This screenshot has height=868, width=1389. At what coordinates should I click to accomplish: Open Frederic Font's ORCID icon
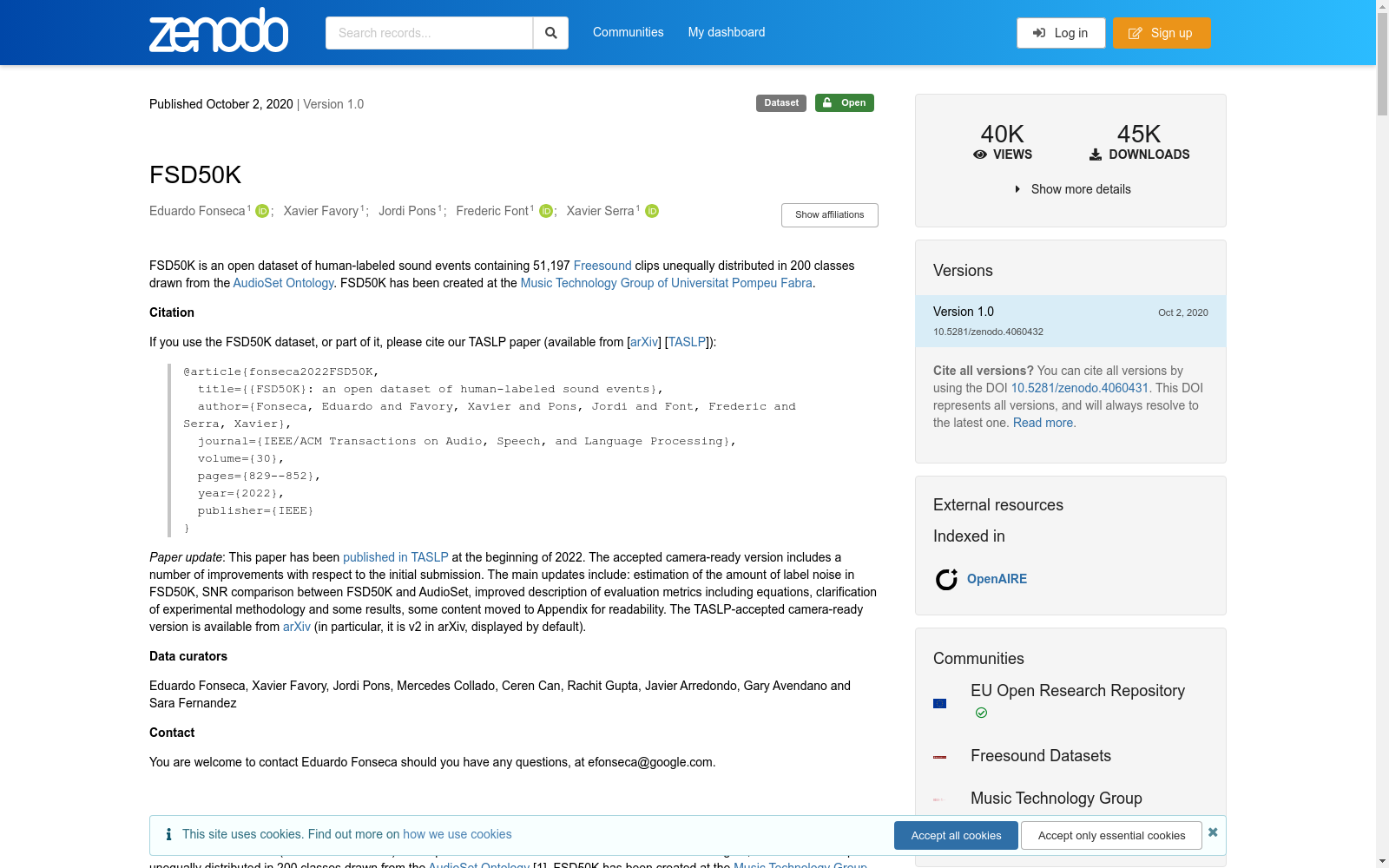[546, 211]
